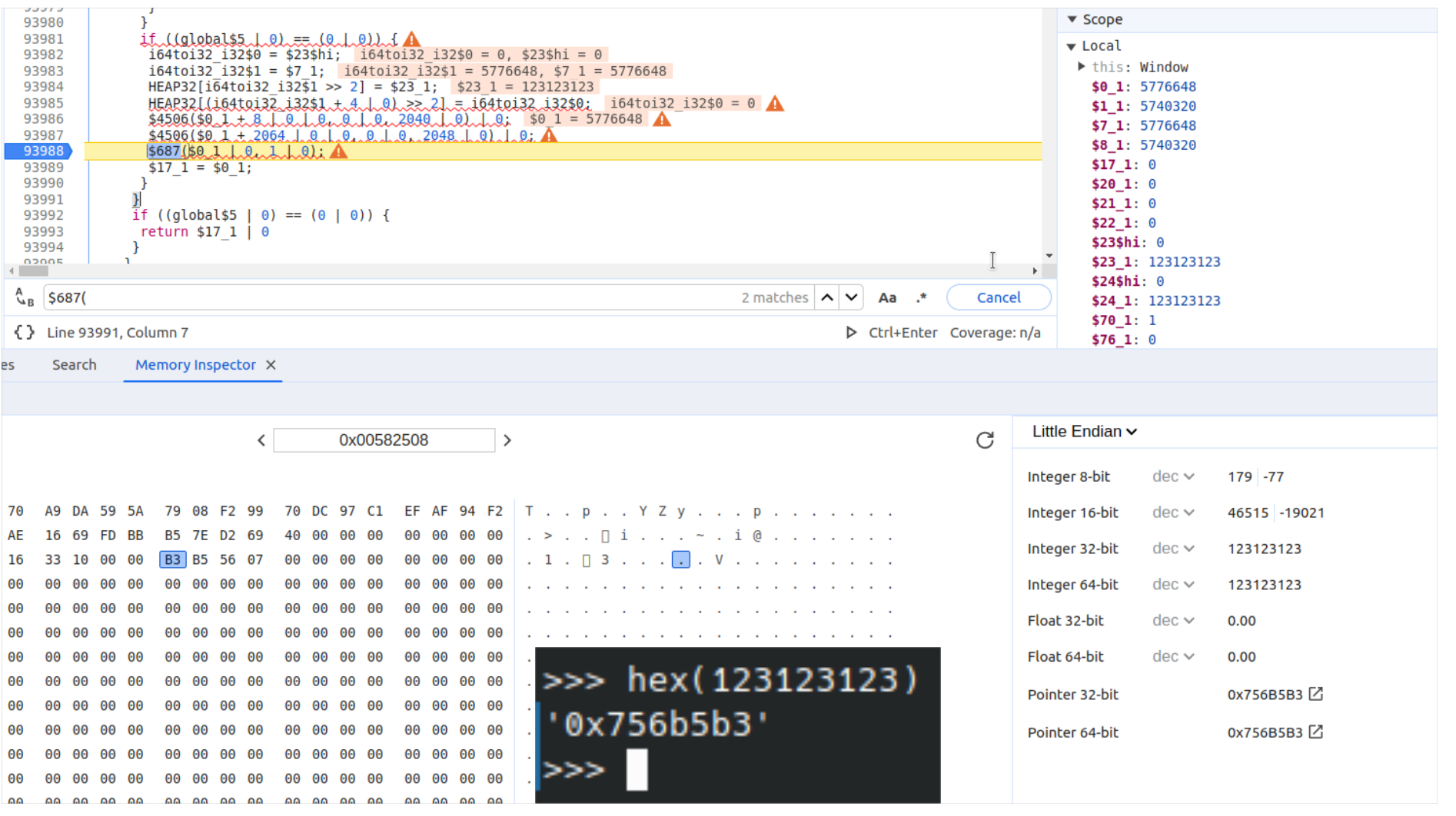The image size is (1456, 816).
Task: Click the run snippet play icon
Action: tap(851, 333)
